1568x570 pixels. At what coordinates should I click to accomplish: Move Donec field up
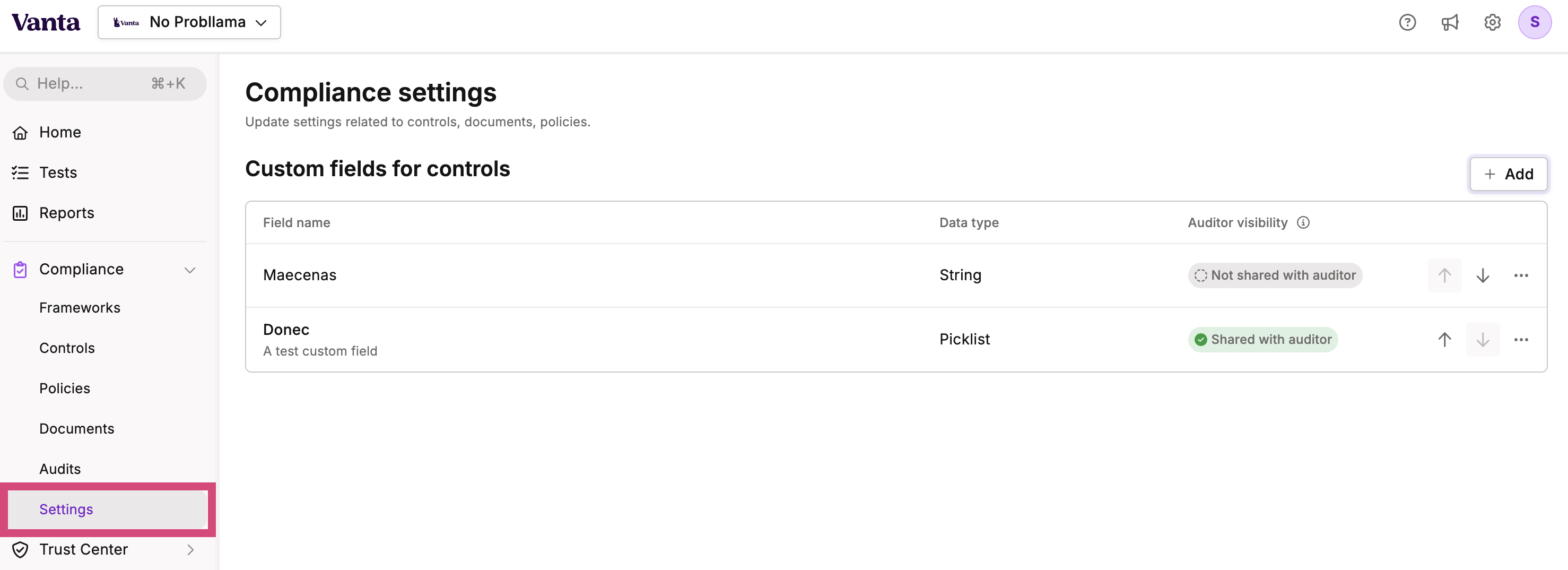[x=1444, y=339]
